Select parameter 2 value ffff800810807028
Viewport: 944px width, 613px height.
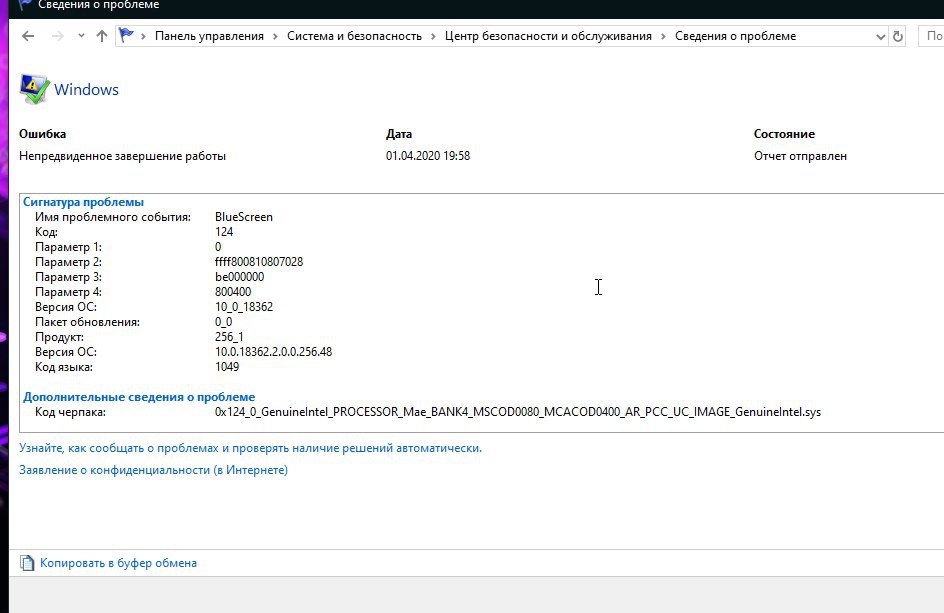pyautogui.click(x=259, y=262)
